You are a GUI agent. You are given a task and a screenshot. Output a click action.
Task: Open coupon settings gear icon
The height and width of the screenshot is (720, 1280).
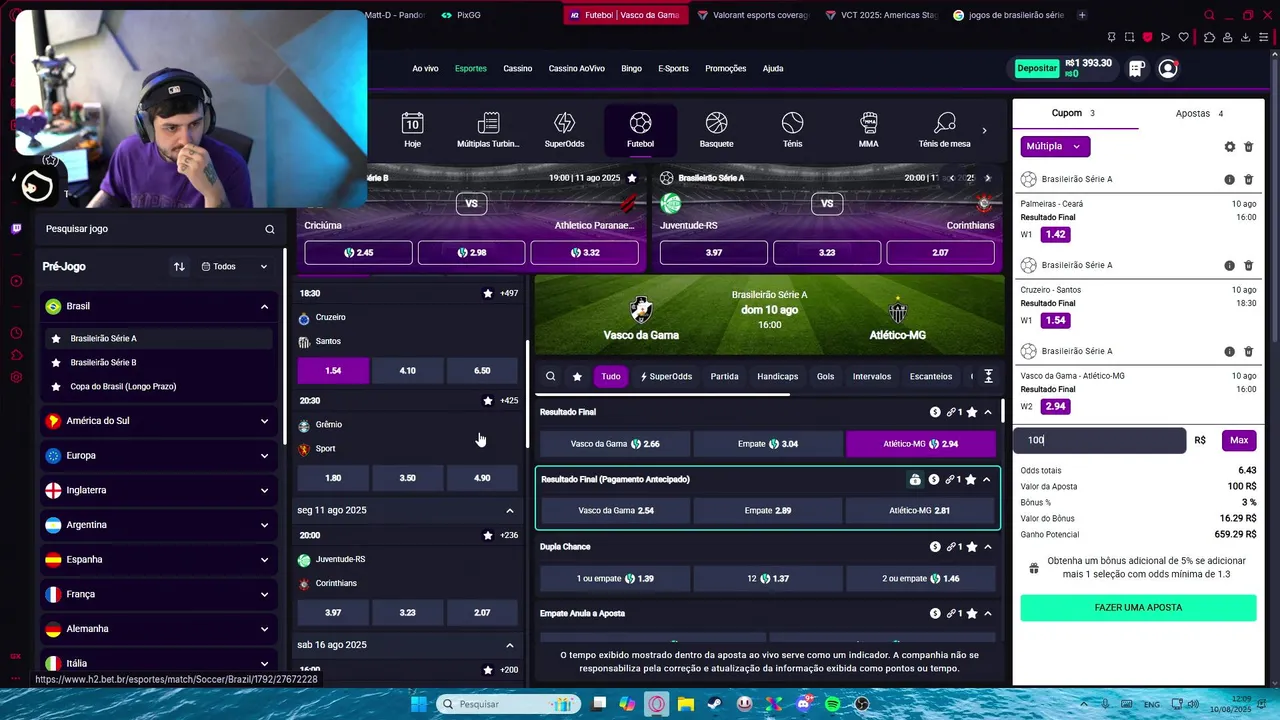click(x=1230, y=146)
